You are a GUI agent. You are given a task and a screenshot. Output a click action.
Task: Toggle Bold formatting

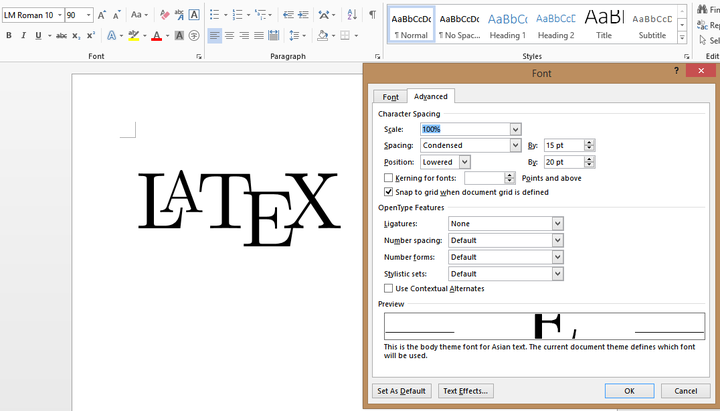tap(9, 35)
